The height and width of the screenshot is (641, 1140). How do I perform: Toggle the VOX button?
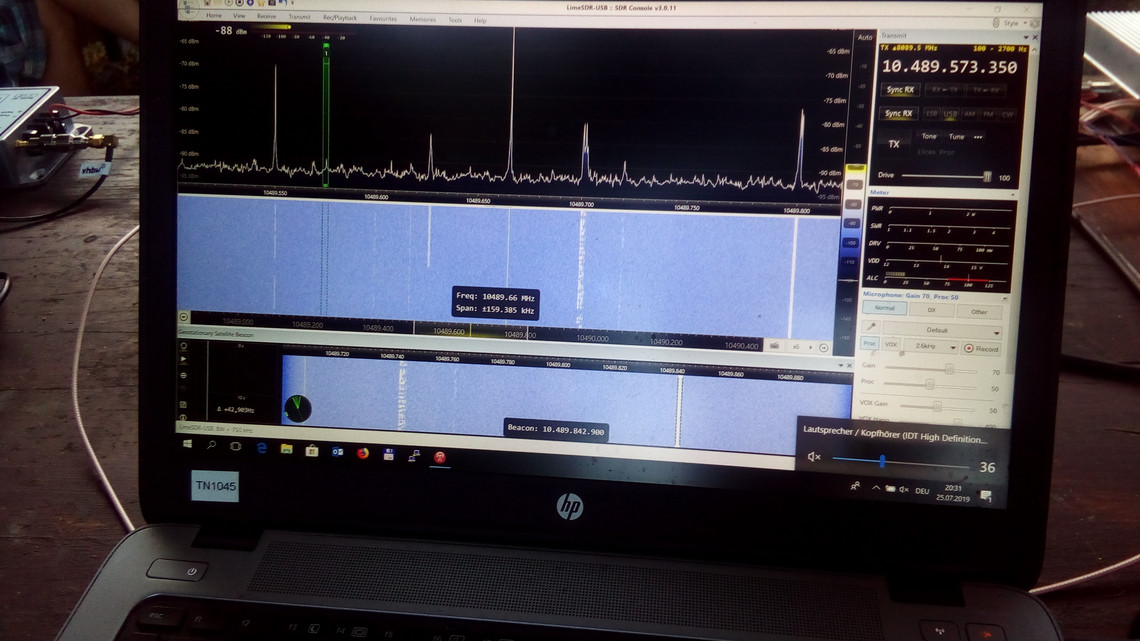click(891, 344)
